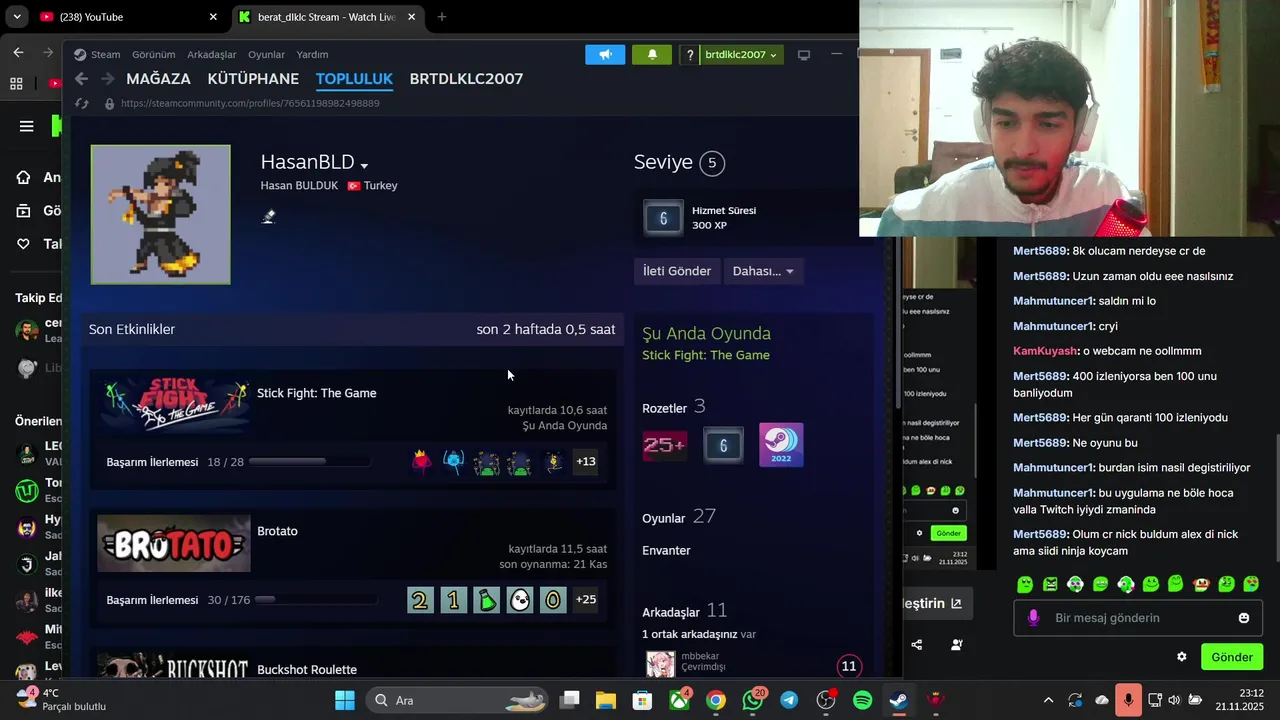Open Arkadaşlar 11 friends link
Image resolution: width=1280 pixels, height=720 pixels.
[685, 611]
